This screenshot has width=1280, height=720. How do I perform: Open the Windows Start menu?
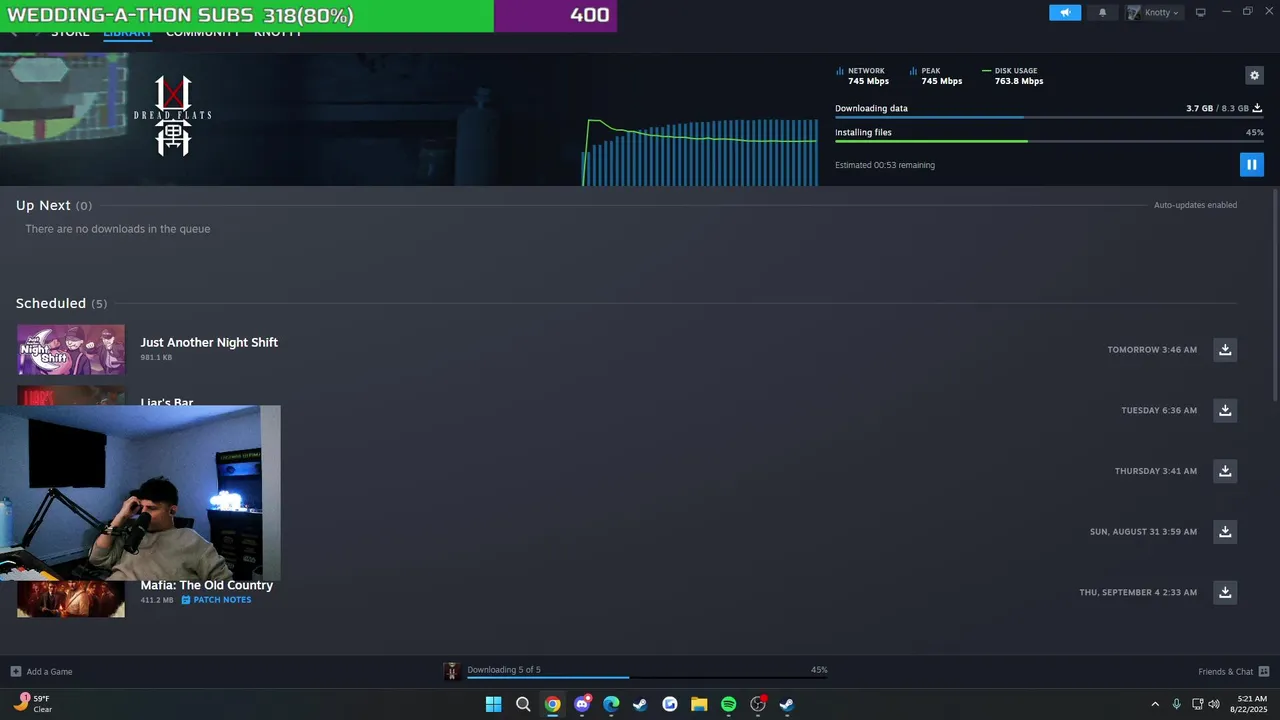click(493, 704)
